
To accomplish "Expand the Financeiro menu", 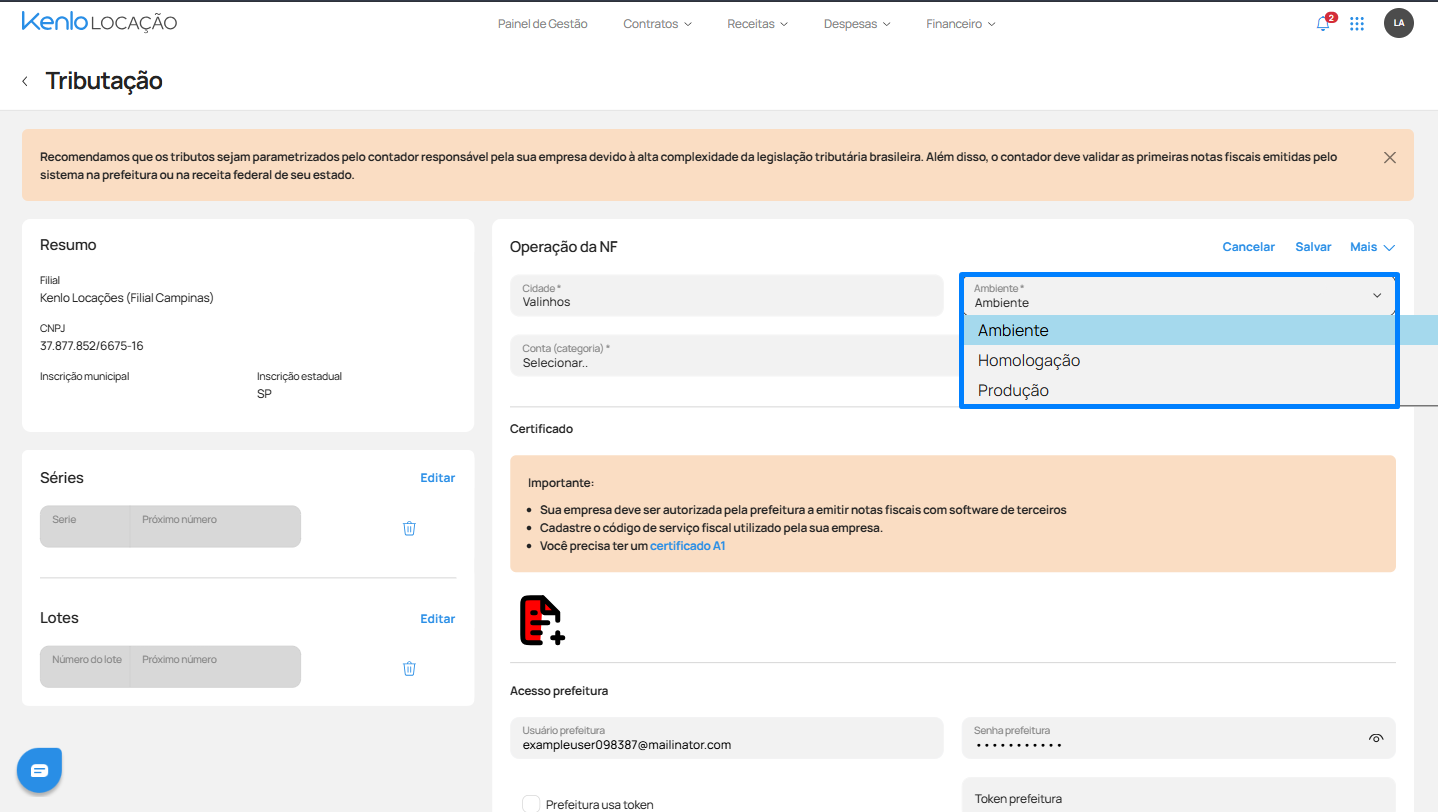I will (x=961, y=24).
